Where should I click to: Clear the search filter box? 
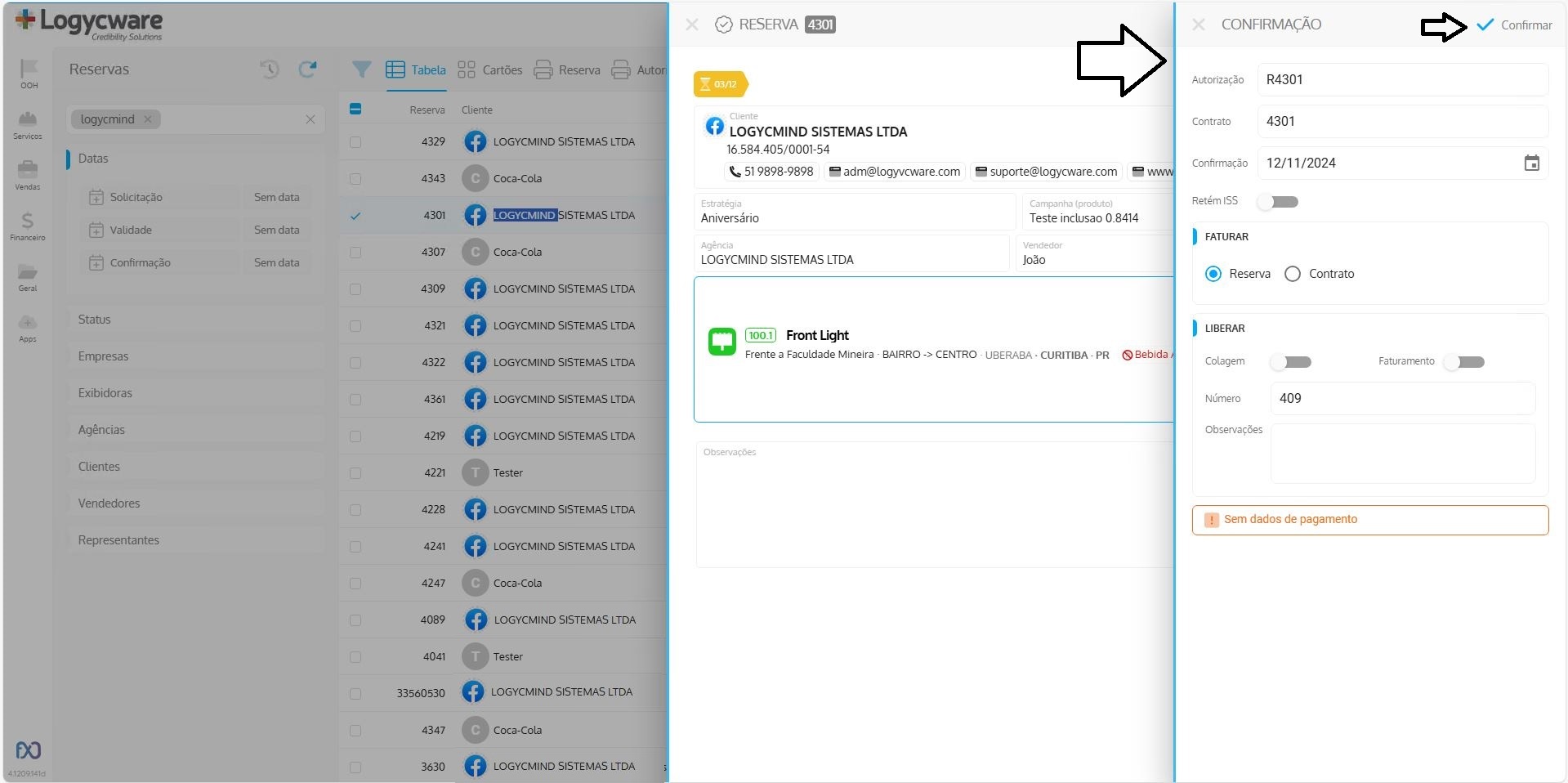310,119
